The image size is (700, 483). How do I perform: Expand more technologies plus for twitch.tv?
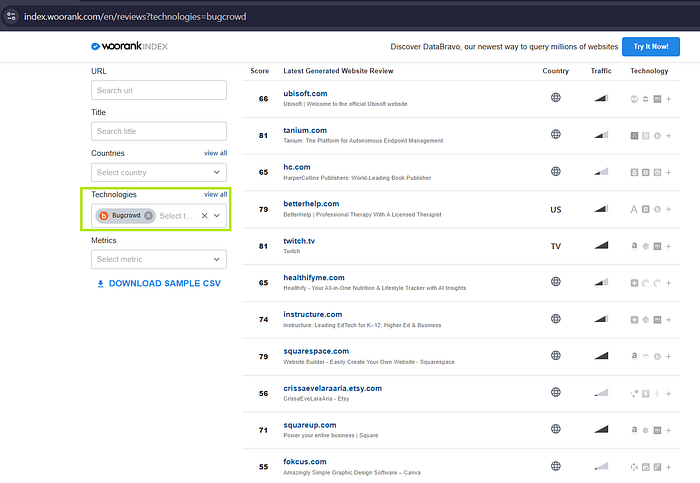point(668,246)
